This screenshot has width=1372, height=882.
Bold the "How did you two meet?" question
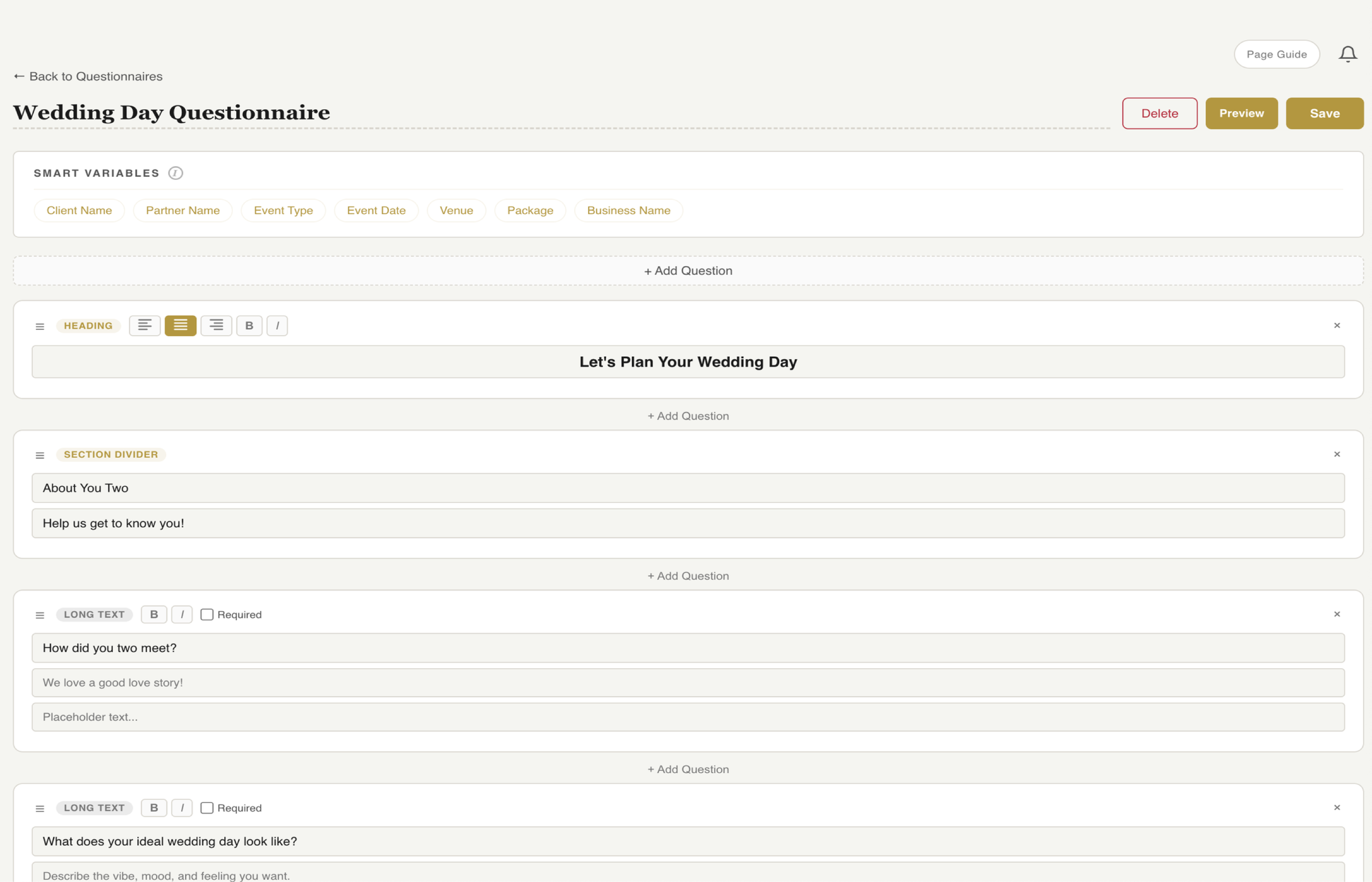[x=153, y=614]
